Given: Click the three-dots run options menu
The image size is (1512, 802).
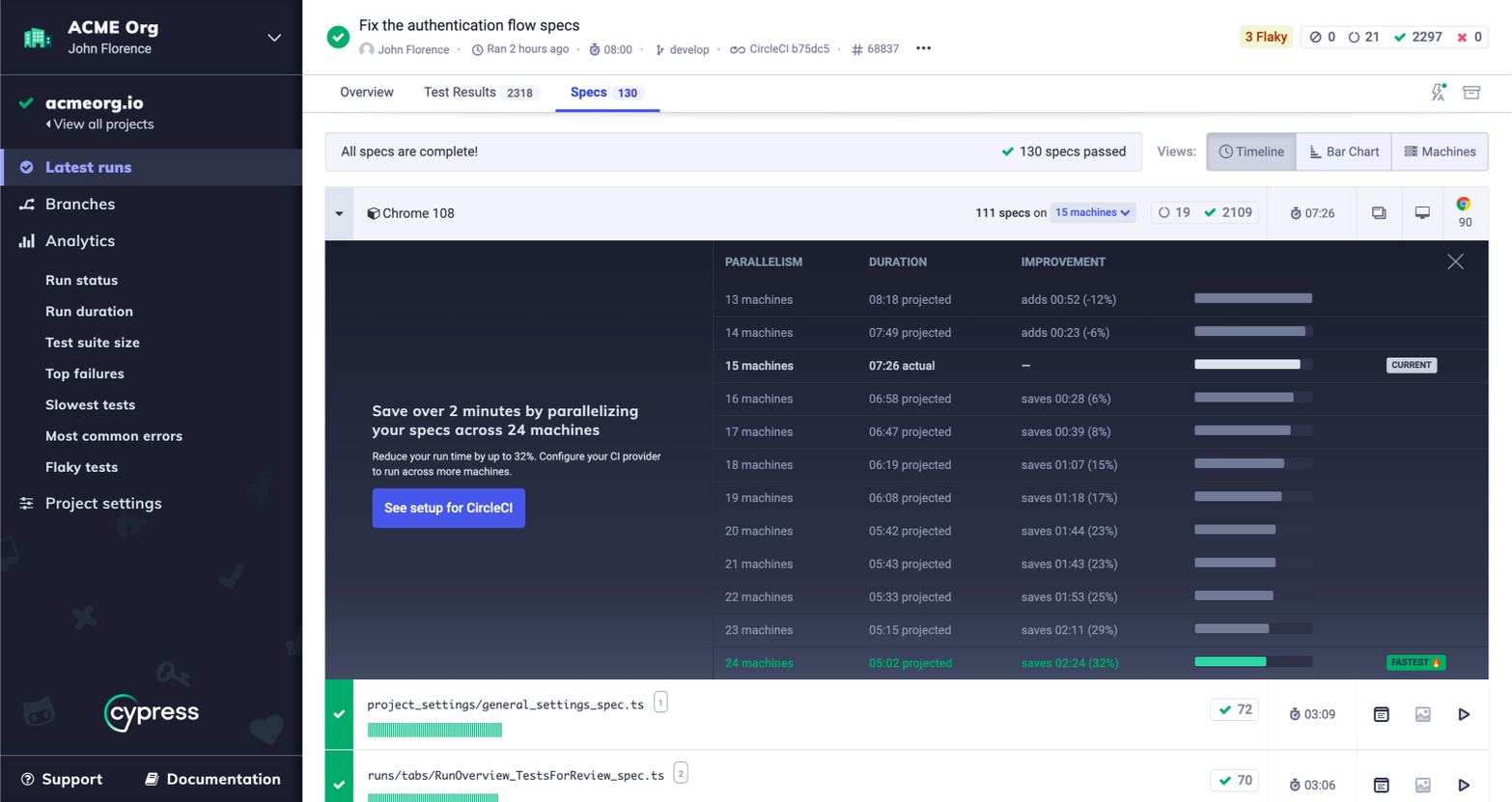Looking at the screenshot, I should [923, 48].
